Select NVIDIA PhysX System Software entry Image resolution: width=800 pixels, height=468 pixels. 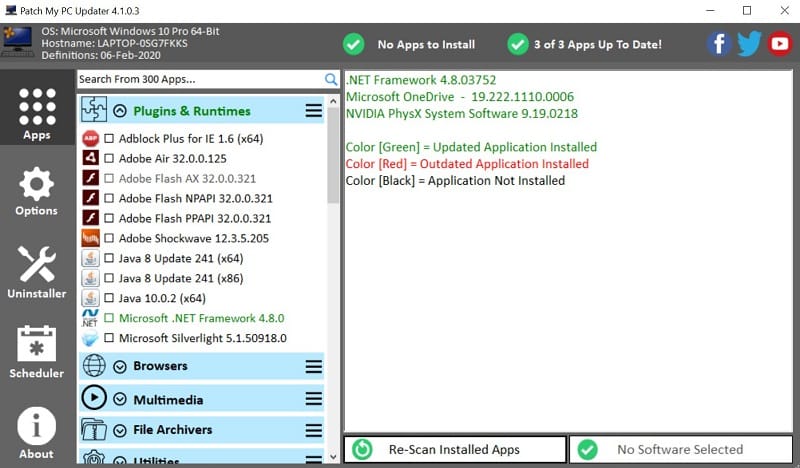tap(462, 113)
